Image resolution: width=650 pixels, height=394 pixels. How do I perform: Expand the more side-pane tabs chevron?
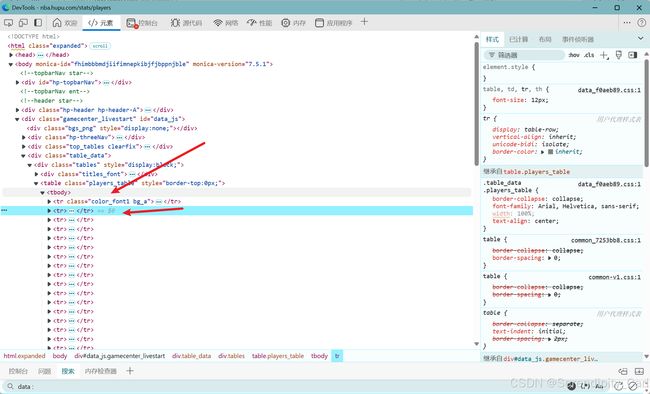click(x=641, y=39)
